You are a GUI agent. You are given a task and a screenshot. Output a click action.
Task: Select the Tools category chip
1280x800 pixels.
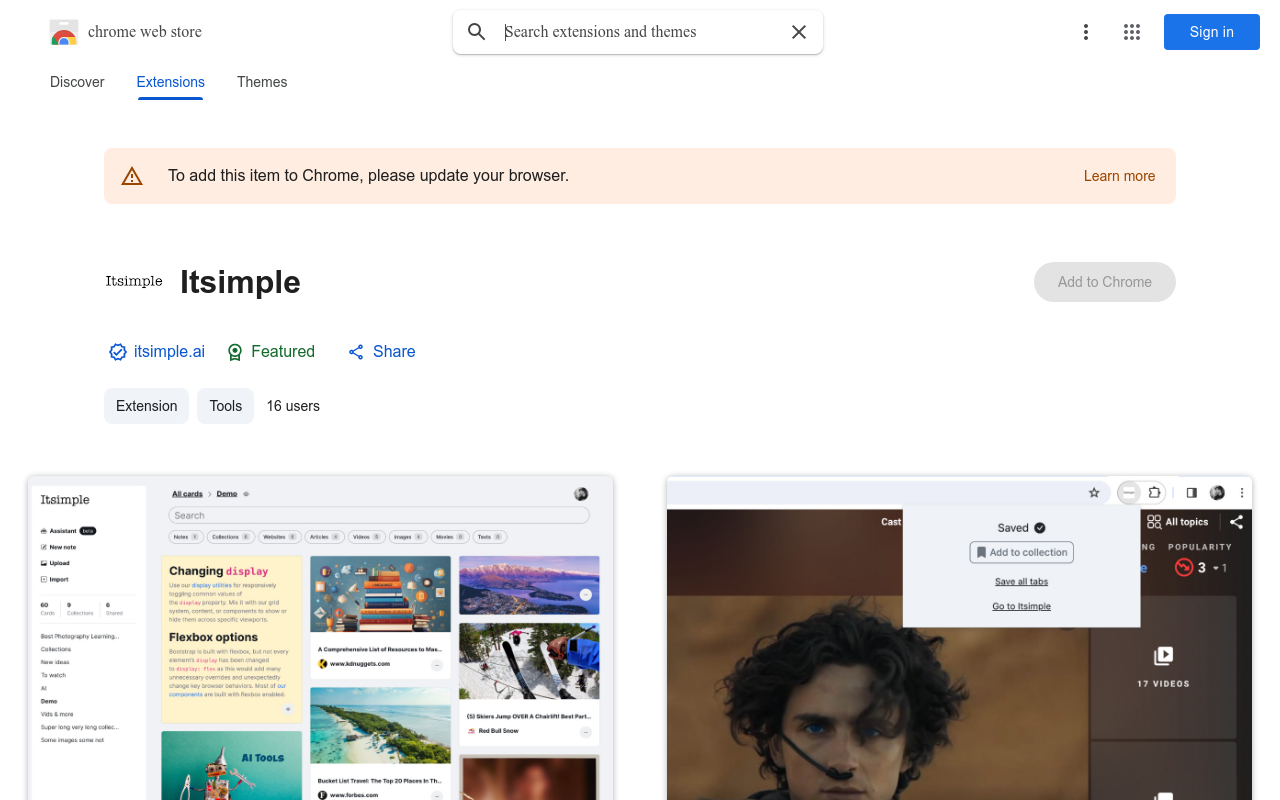pyautogui.click(x=226, y=406)
